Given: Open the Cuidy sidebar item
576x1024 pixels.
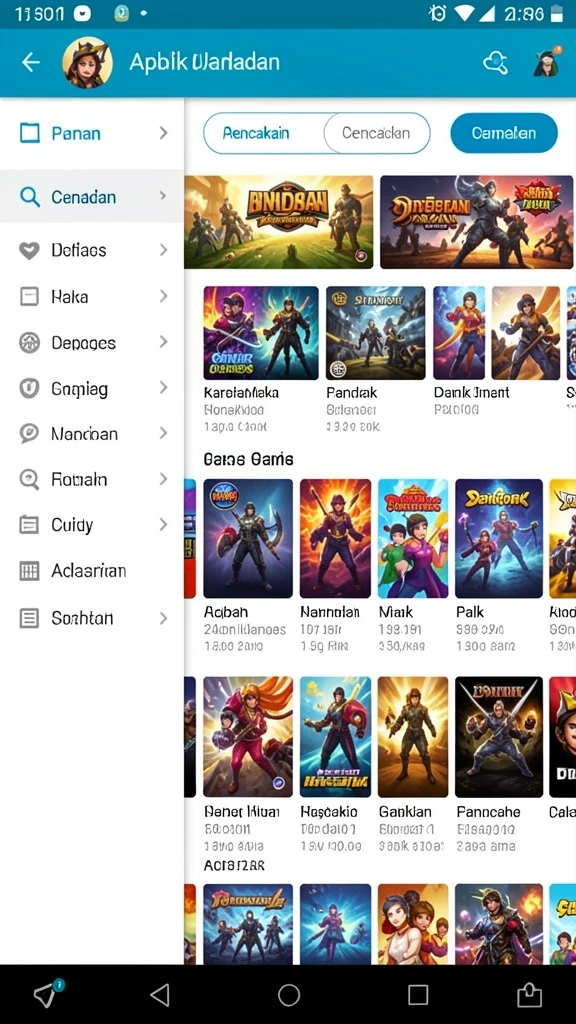Looking at the screenshot, I should (x=92, y=525).
